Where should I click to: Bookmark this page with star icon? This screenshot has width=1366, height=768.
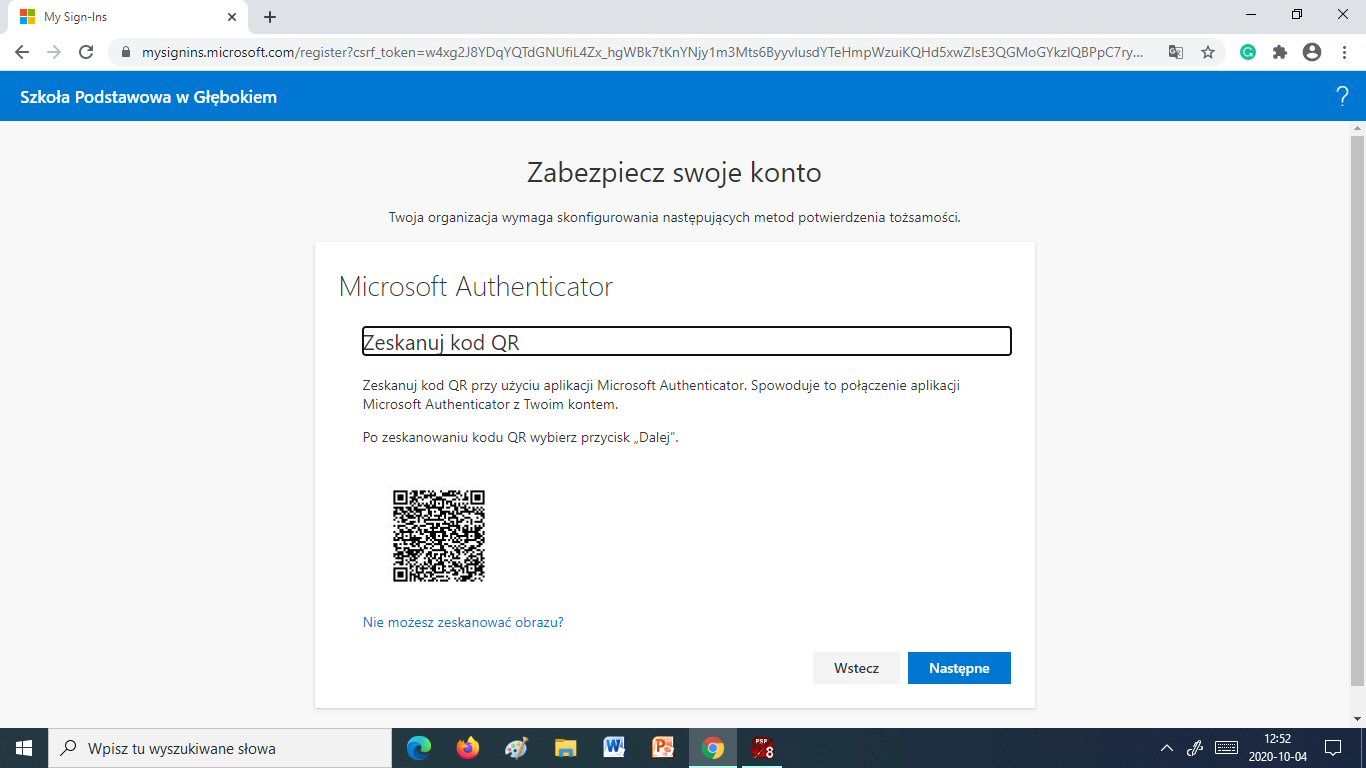pos(1208,52)
